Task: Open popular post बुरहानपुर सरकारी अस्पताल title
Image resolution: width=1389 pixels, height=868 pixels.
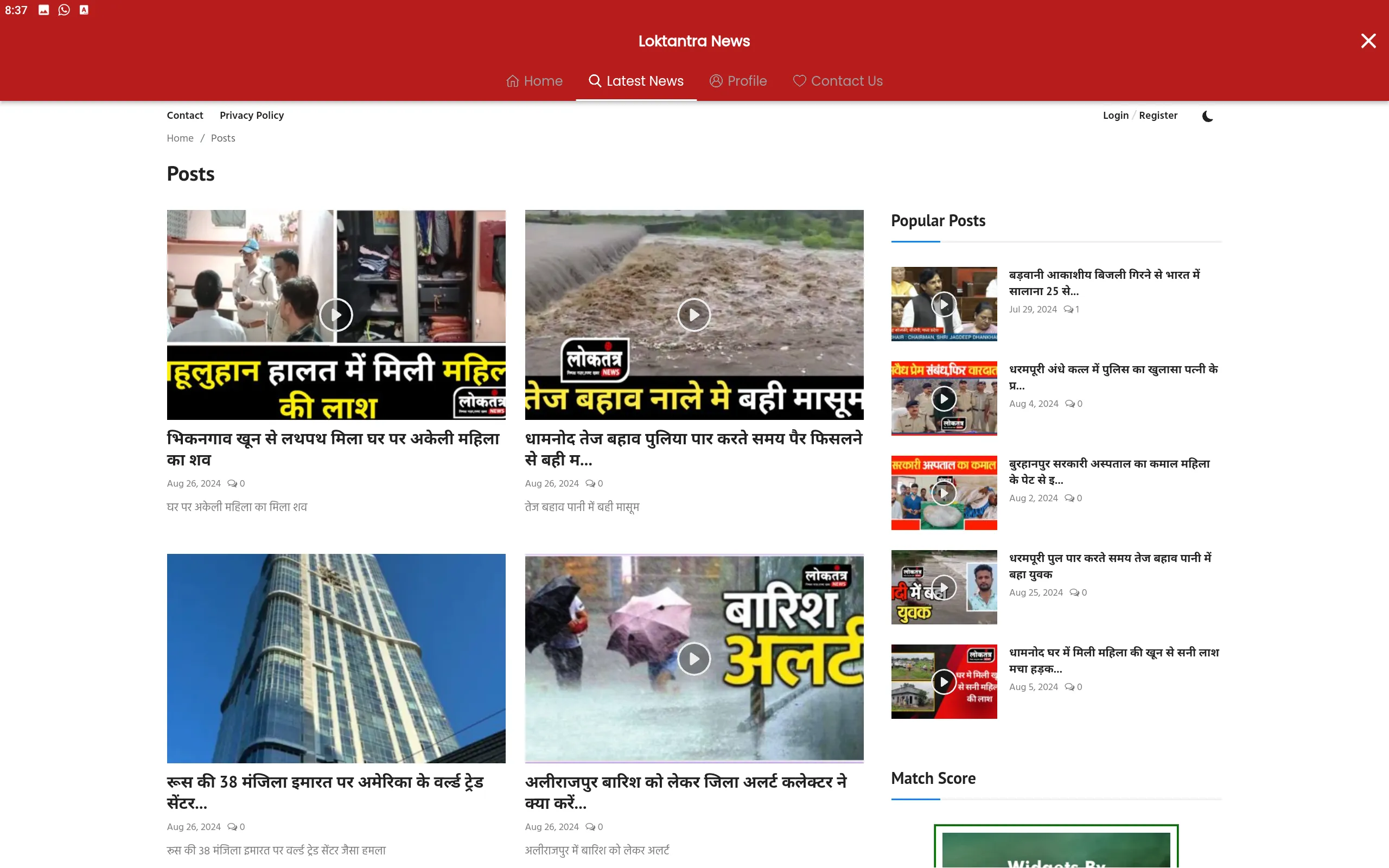Action: 1109,471
